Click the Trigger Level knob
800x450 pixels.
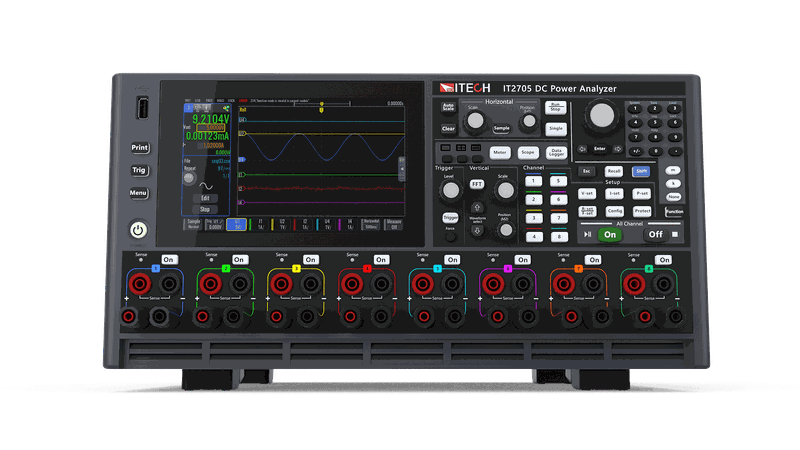tap(451, 190)
